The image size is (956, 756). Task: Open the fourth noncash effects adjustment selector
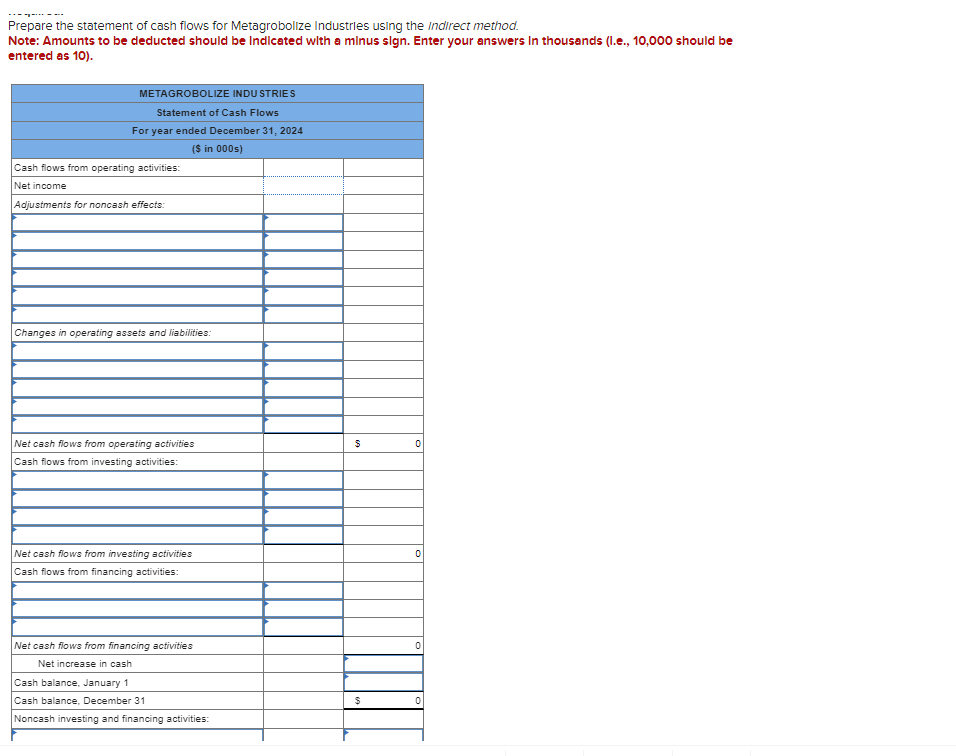[x=135, y=277]
